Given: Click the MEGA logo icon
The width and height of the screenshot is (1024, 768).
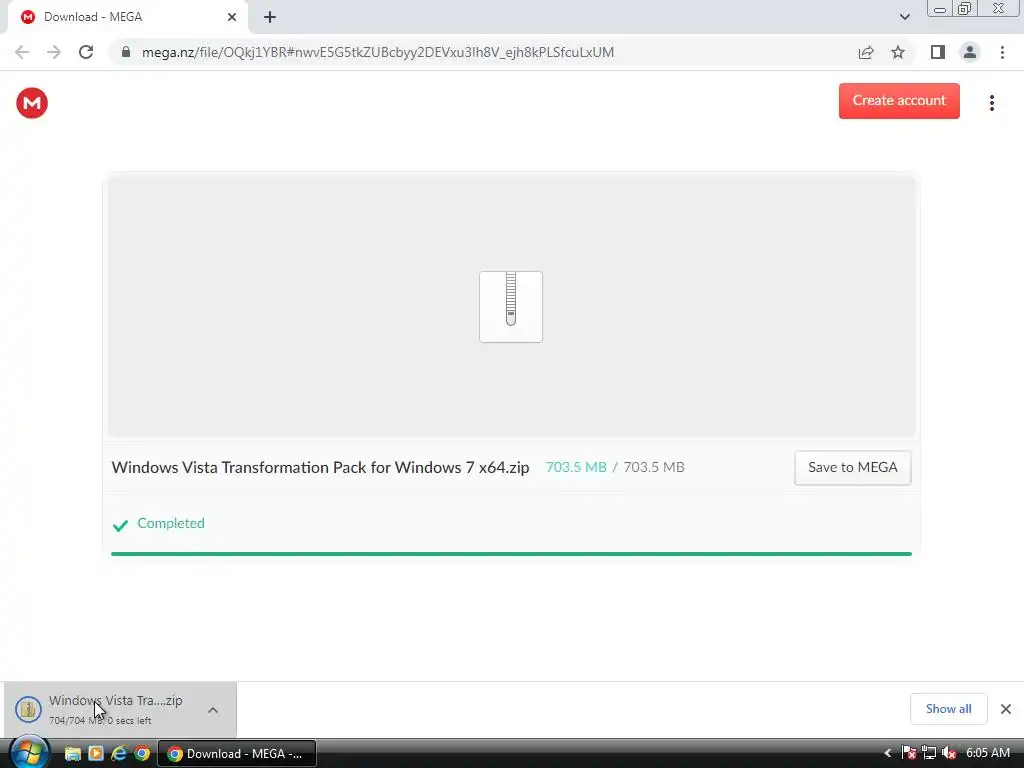Looking at the screenshot, I should point(32,103).
